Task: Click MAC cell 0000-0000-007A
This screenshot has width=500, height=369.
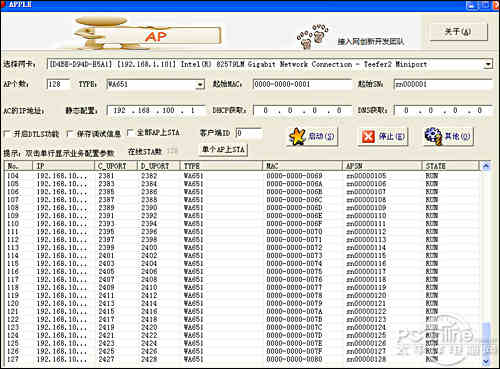Action: click(294, 311)
